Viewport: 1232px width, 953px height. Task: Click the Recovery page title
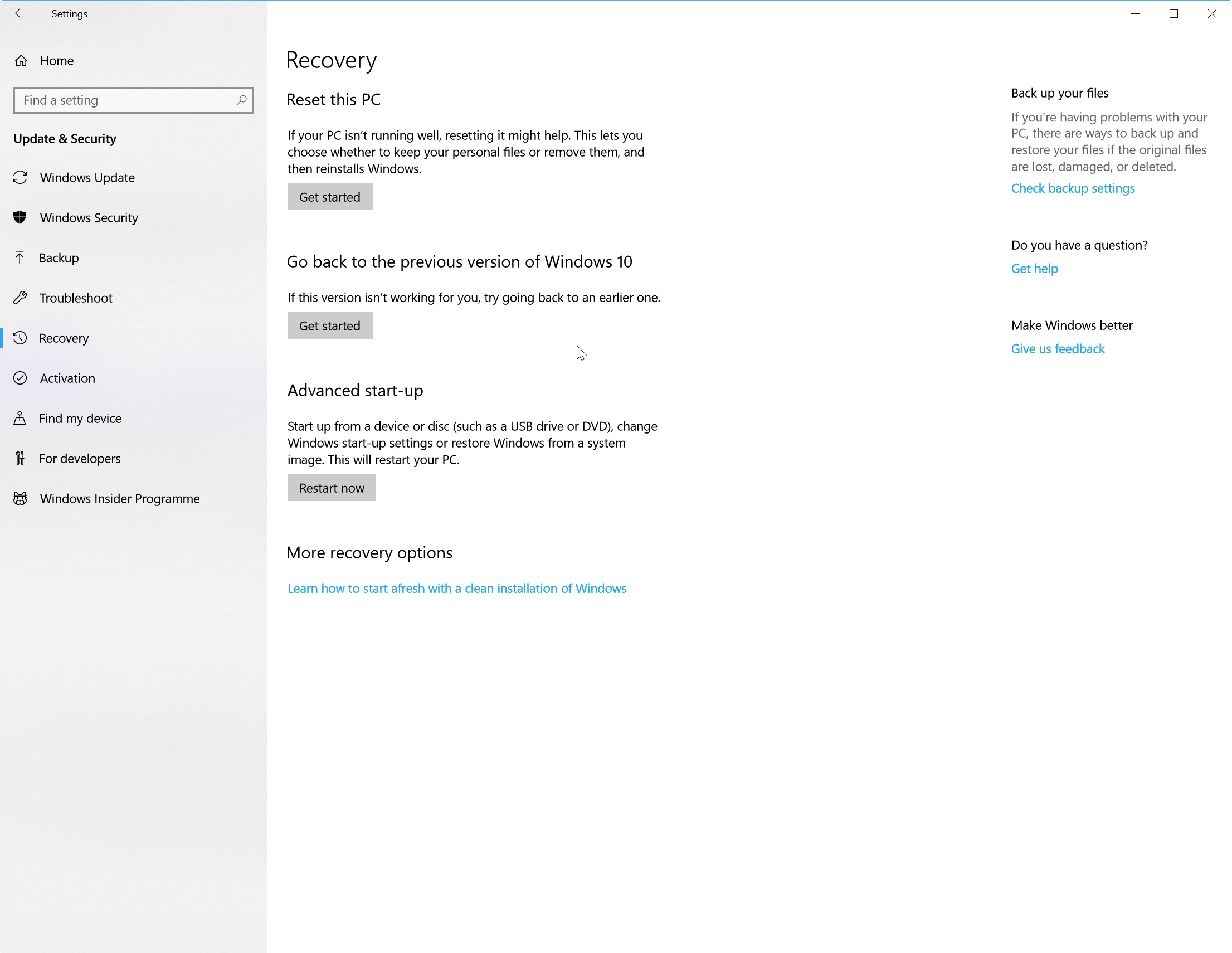[x=332, y=60]
